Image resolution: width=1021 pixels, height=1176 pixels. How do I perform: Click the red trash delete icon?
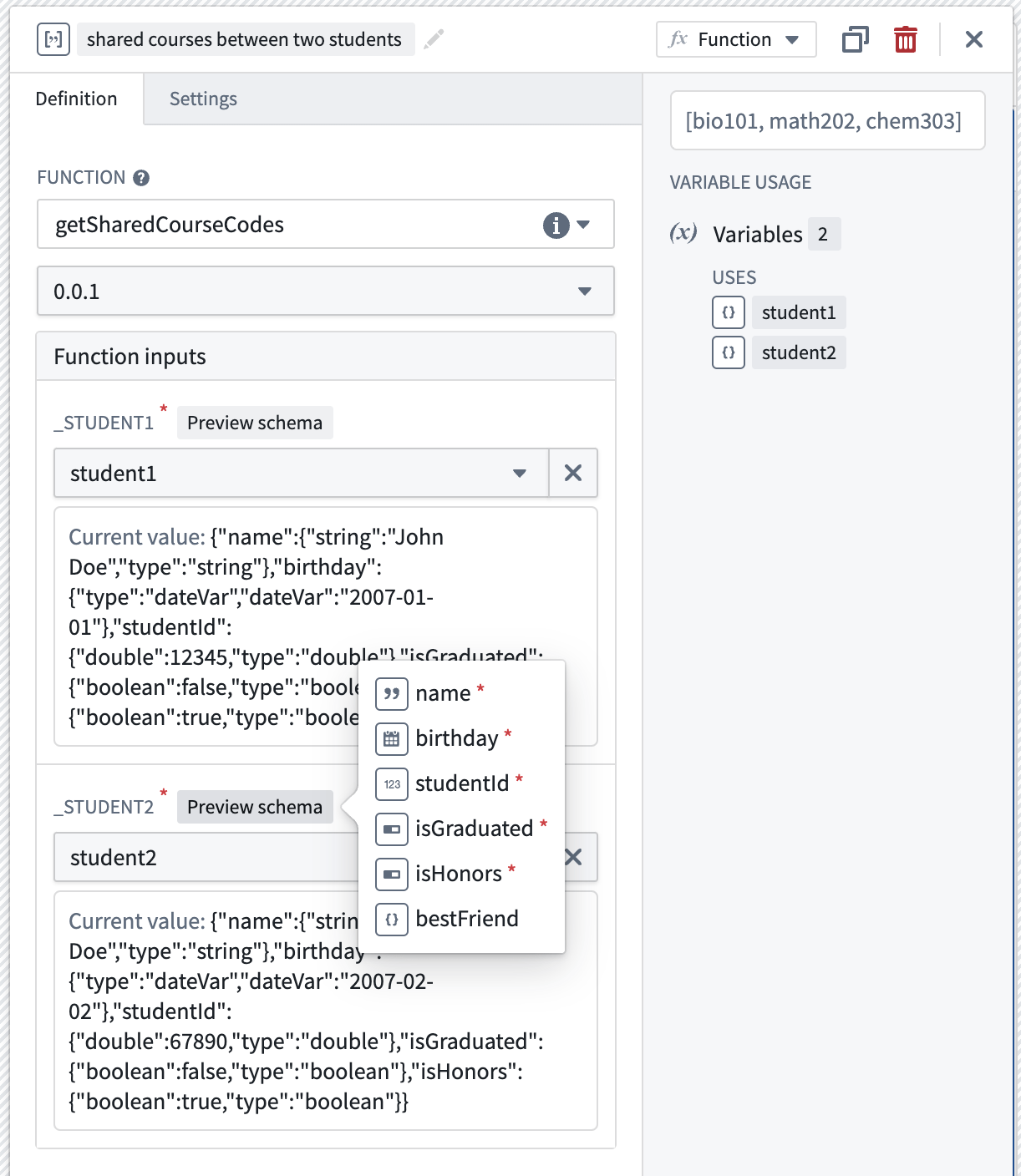coord(906,39)
